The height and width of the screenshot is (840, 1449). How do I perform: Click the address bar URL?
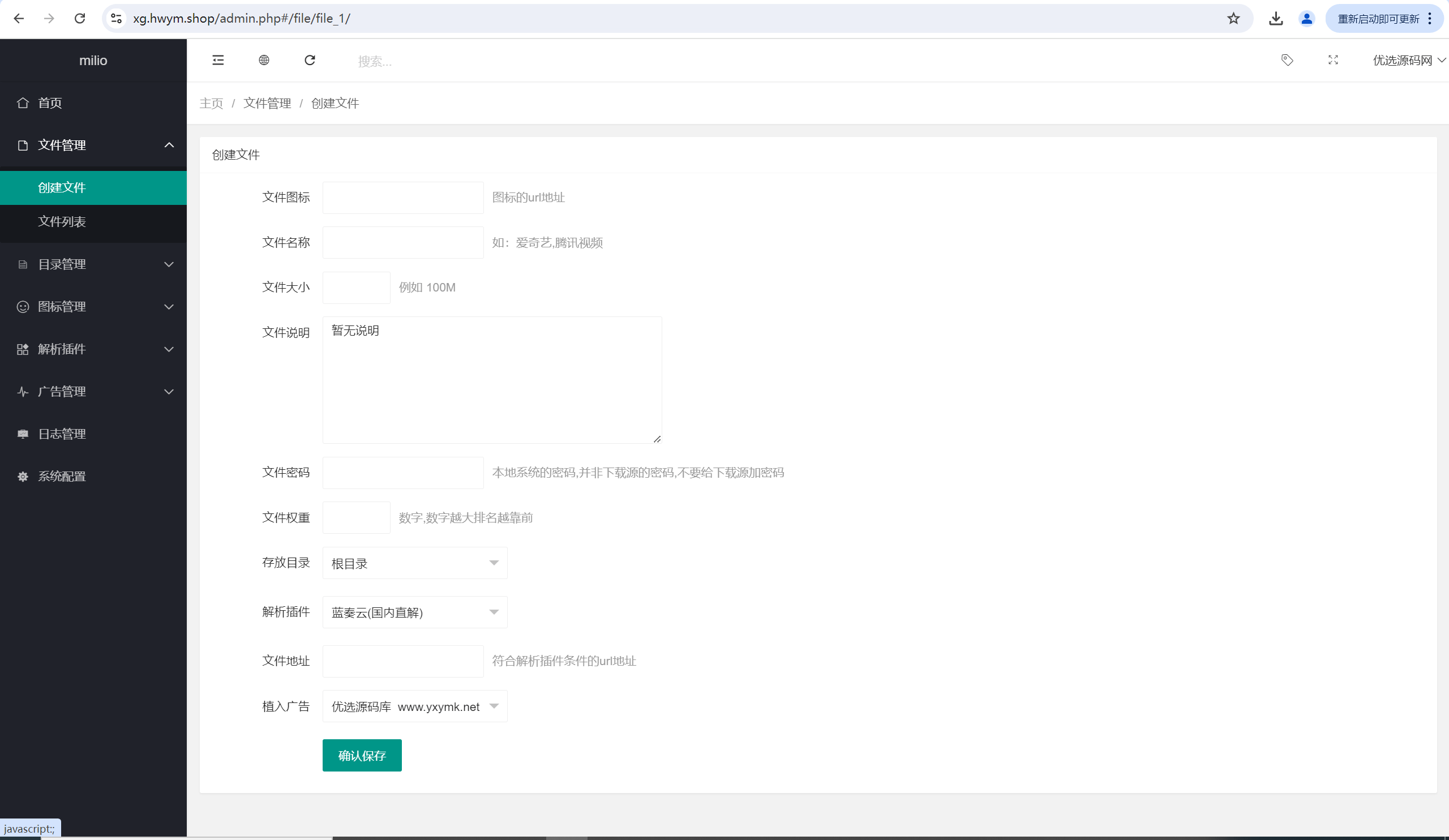tap(242, 19)
